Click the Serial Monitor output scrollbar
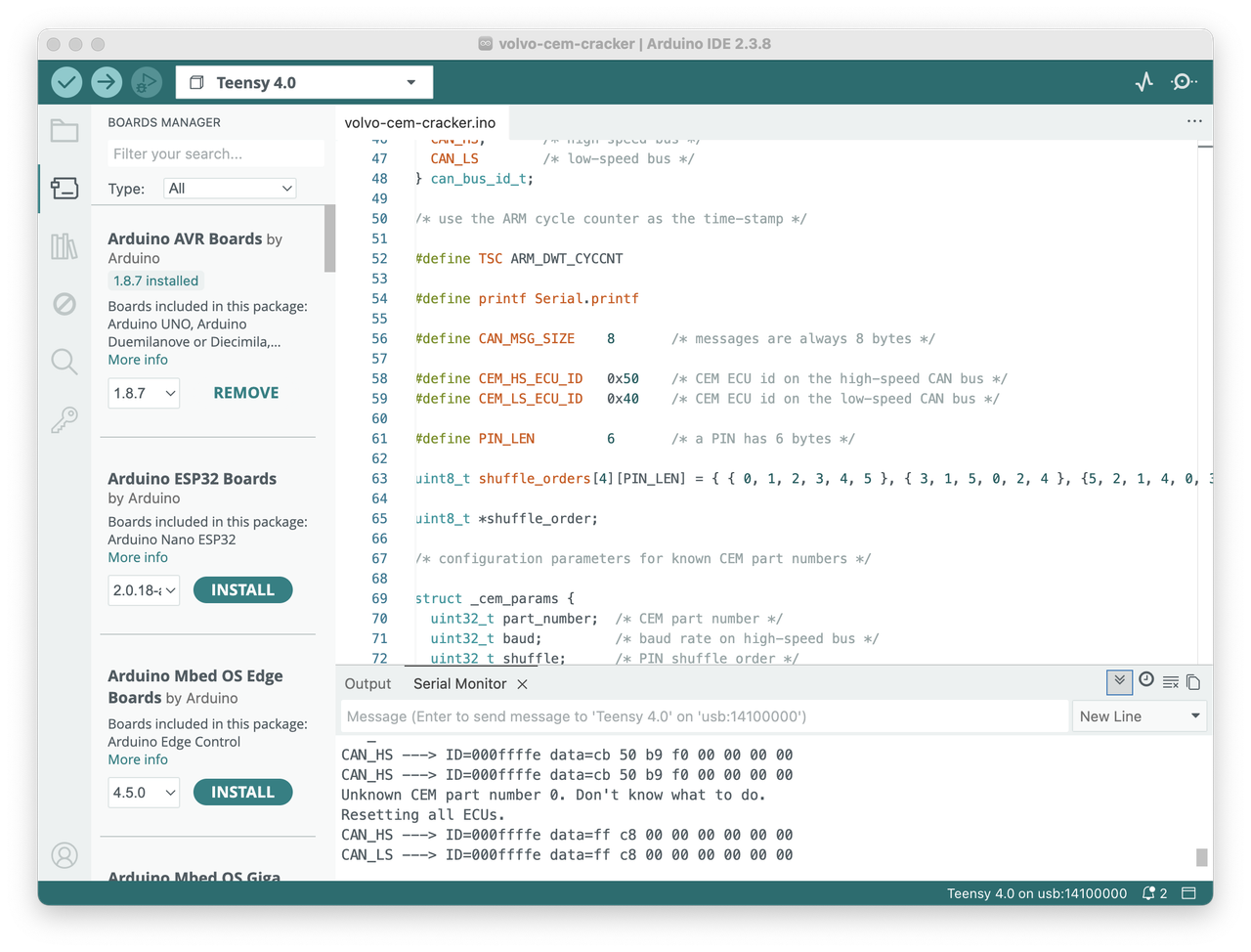 click(x=1202, y=857)
